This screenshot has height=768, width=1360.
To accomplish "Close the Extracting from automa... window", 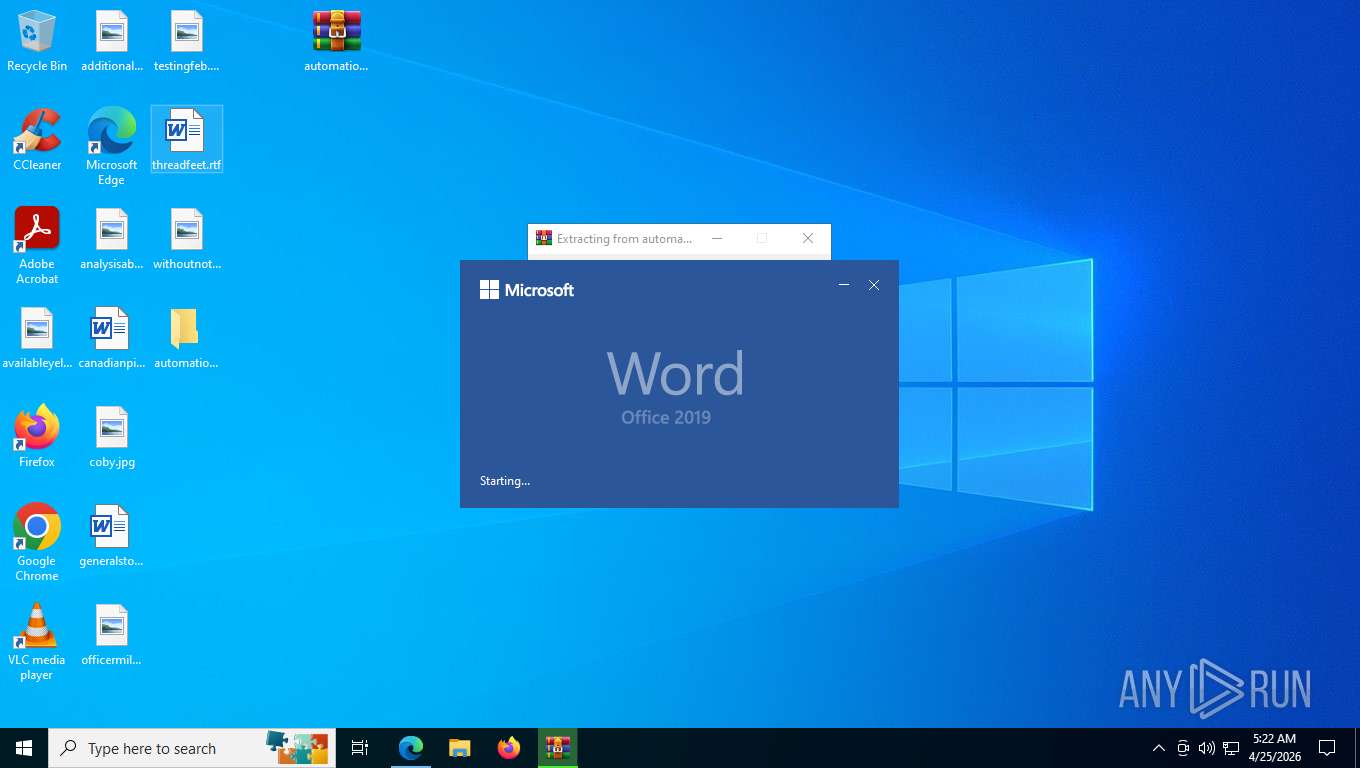I will tap(808, 238).
